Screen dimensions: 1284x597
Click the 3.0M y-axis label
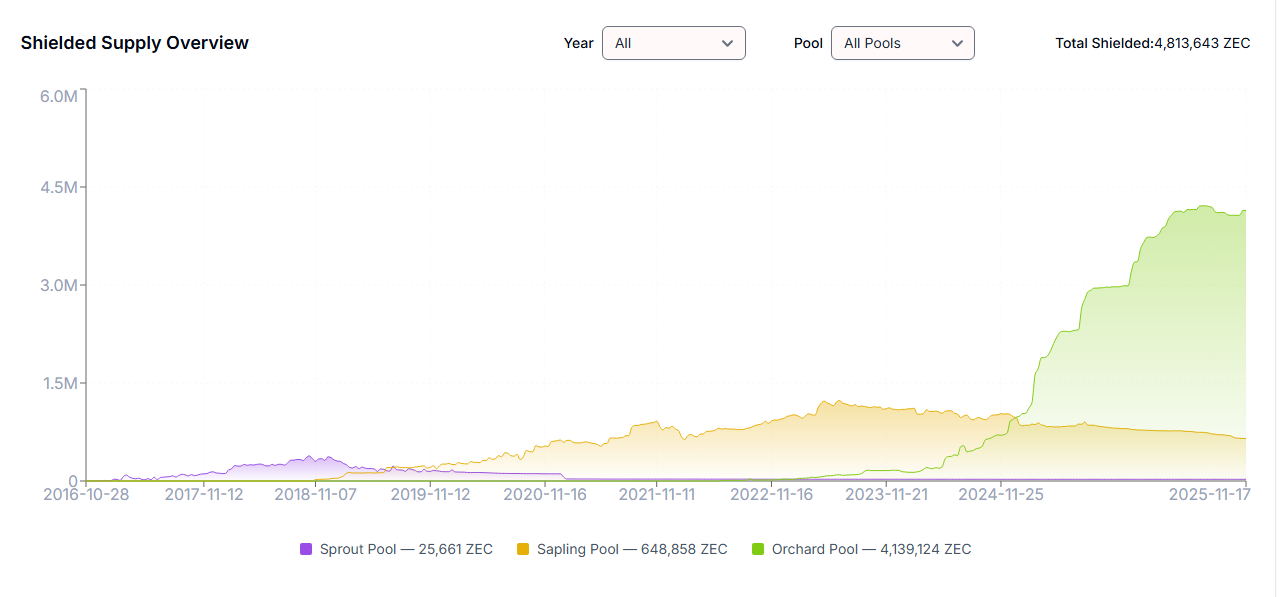click(58, 286)
